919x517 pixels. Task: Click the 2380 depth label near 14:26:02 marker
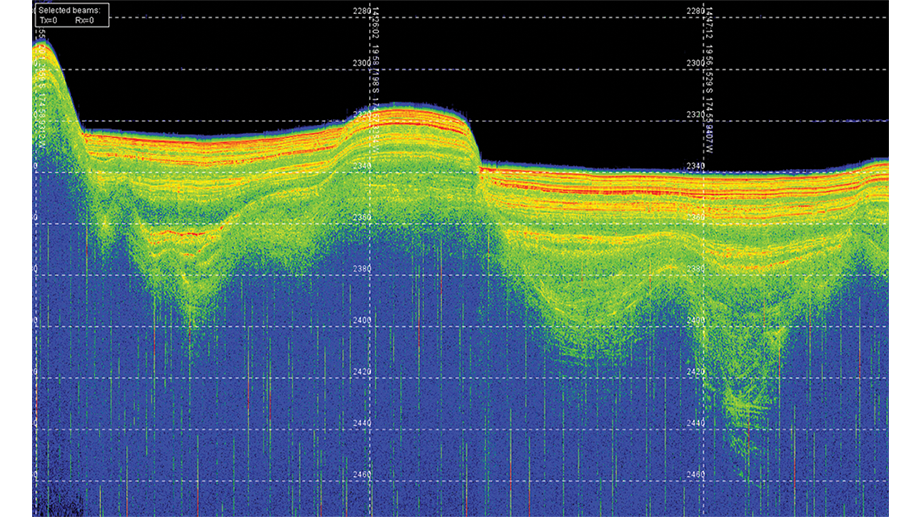(x=362, y=269)
